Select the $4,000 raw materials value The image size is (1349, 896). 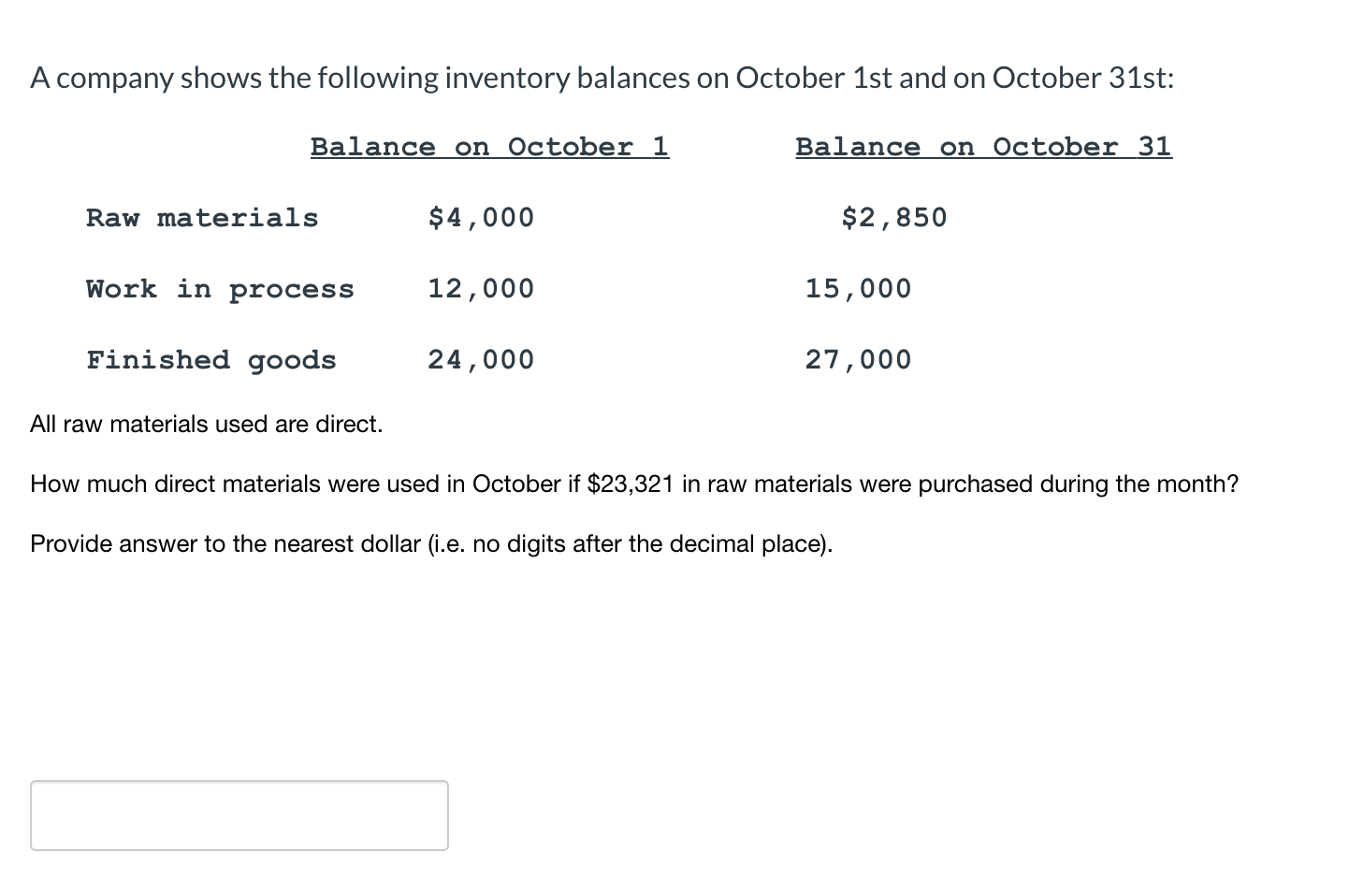pyautogui.click(x=481, y=217)
